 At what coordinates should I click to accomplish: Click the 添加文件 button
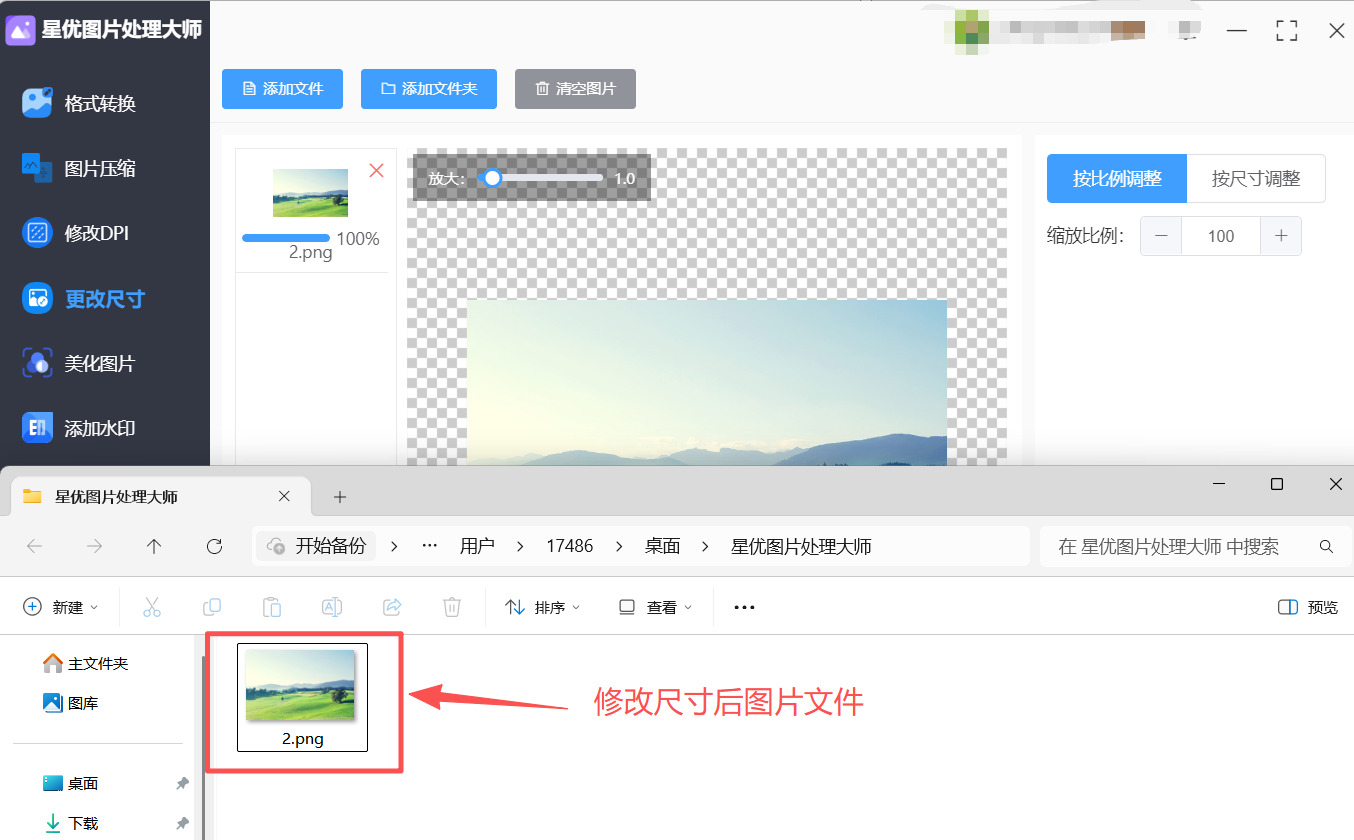pos(282,88)
